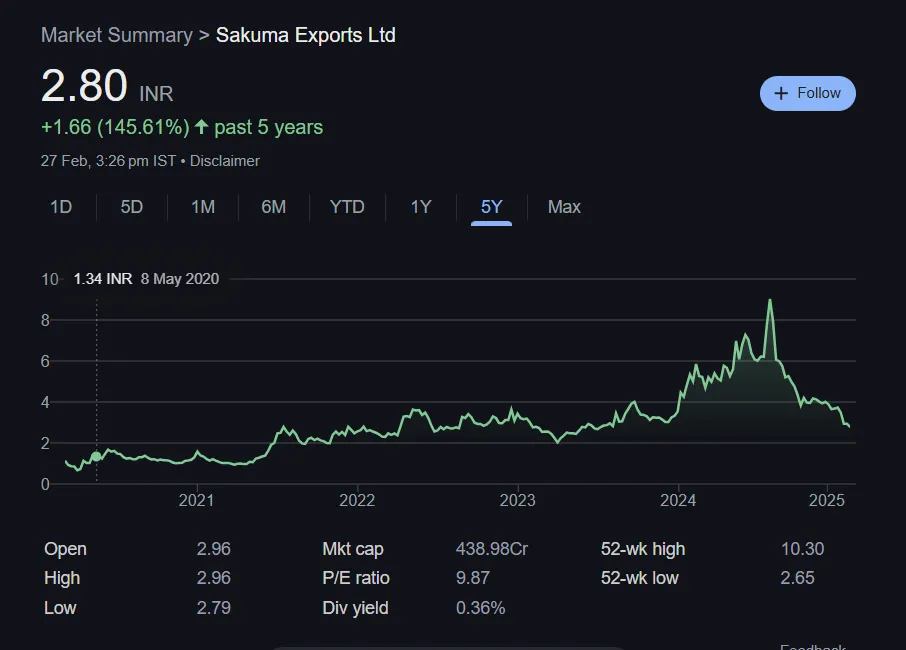Click the past 5 years text
Screen dimensions: 906x650
coord(269,127)
